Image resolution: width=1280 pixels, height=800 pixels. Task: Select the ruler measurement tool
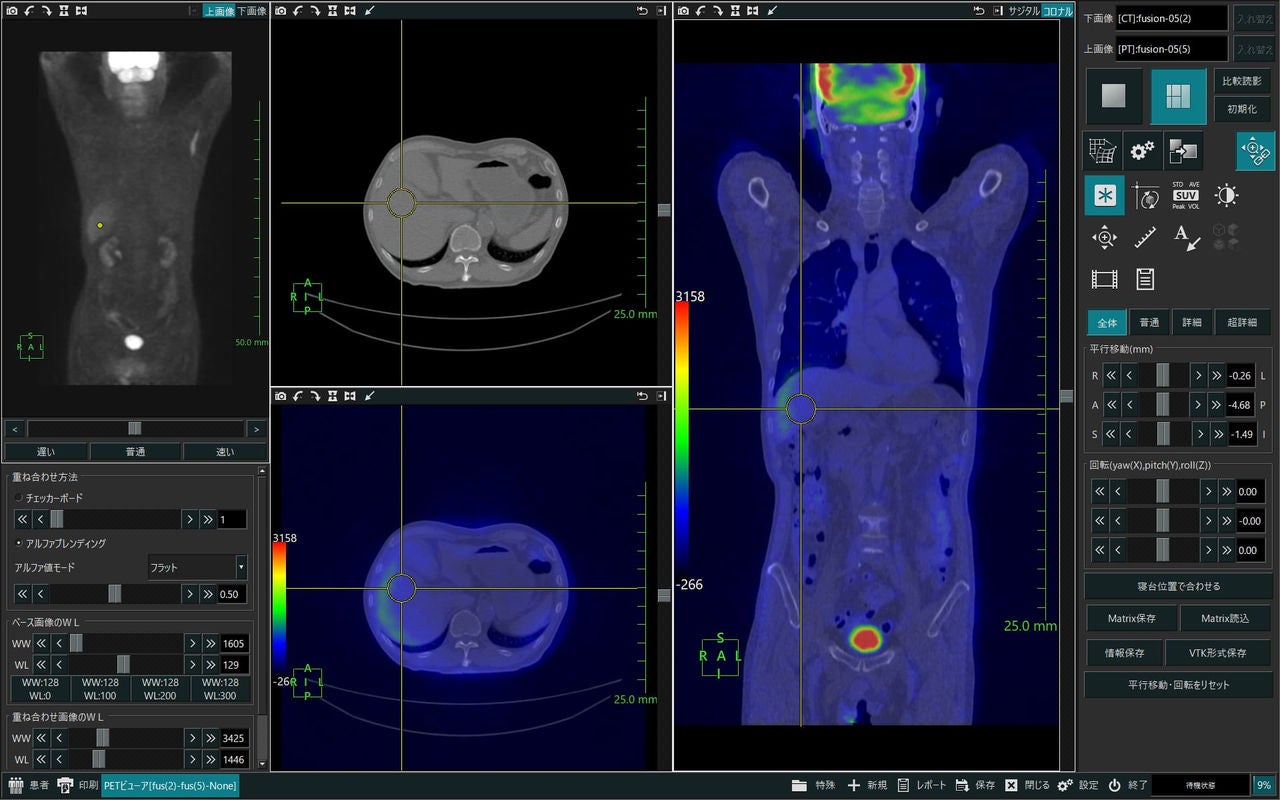[1145, 237]
